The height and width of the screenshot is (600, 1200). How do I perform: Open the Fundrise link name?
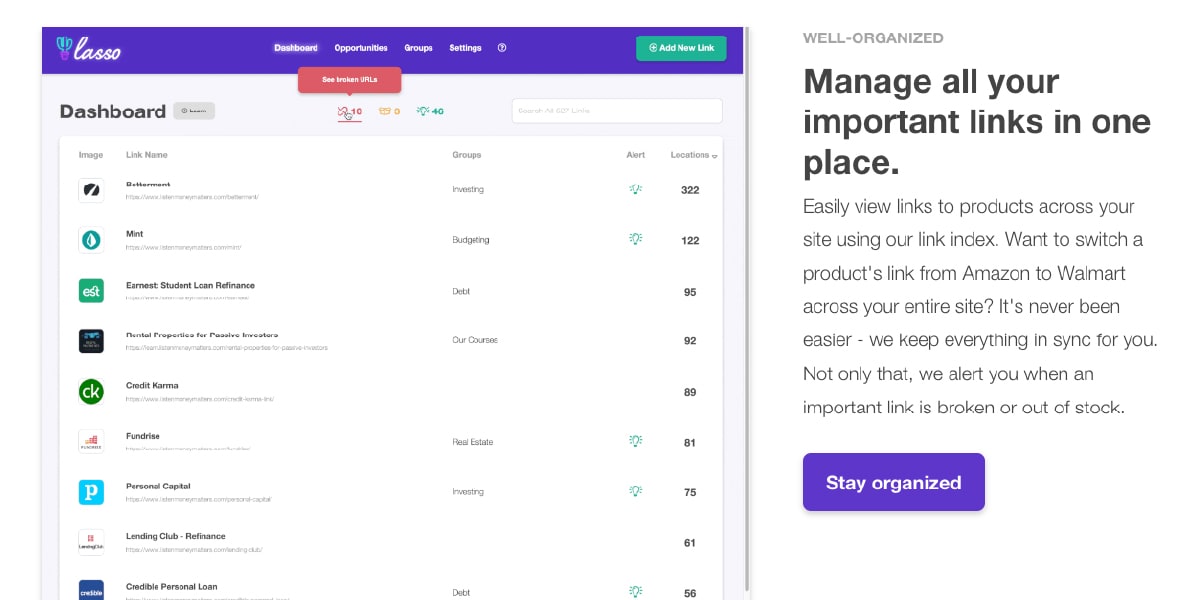point(143,436)
